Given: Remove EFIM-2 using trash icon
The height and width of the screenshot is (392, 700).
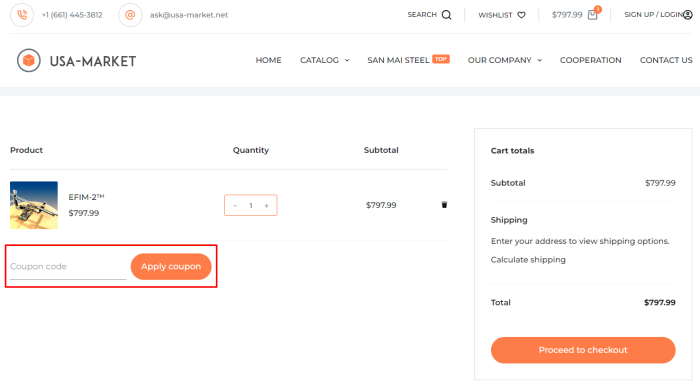Looking at the screenshot, I should pyautogui.click(x=444, y=205).
